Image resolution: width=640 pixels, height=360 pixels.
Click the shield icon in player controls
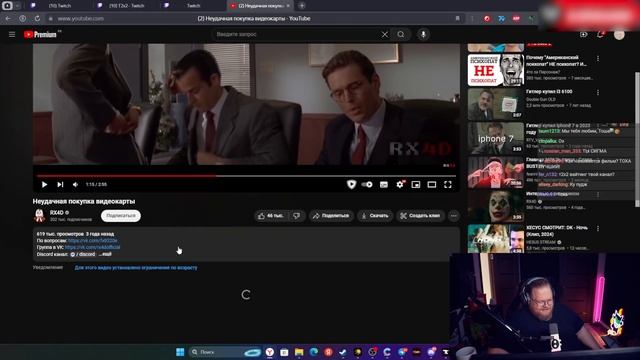[351, 184]
